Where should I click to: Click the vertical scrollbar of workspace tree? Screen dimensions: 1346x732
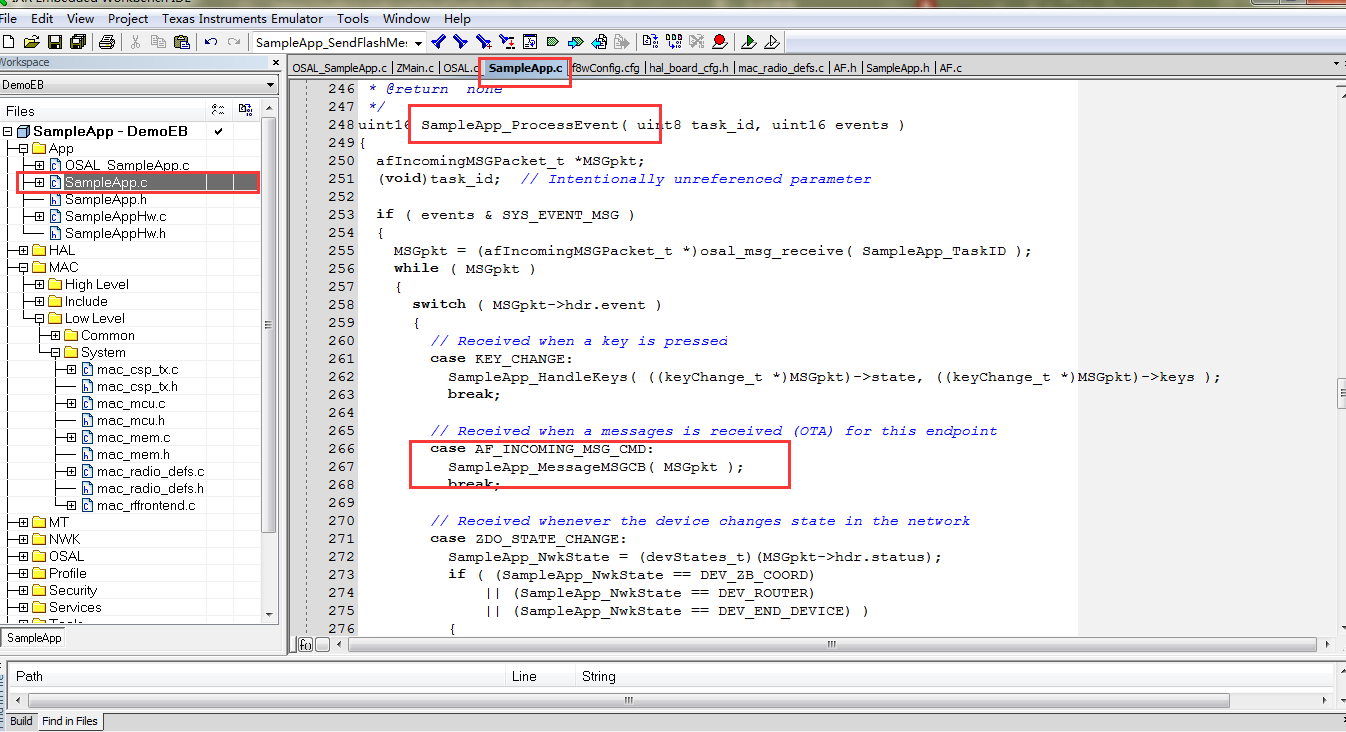pyautogui.click(x=269, y=324)
